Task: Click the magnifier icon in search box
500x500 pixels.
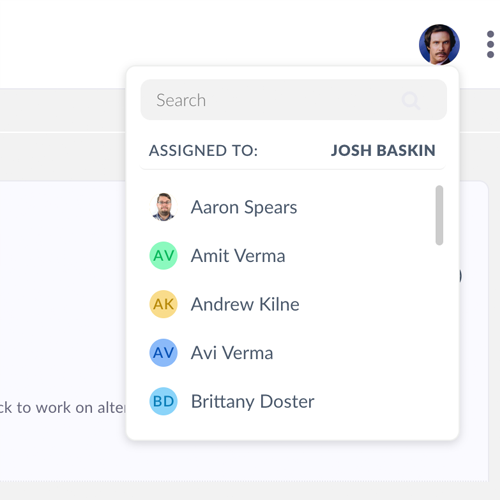Action: (411, 100)
